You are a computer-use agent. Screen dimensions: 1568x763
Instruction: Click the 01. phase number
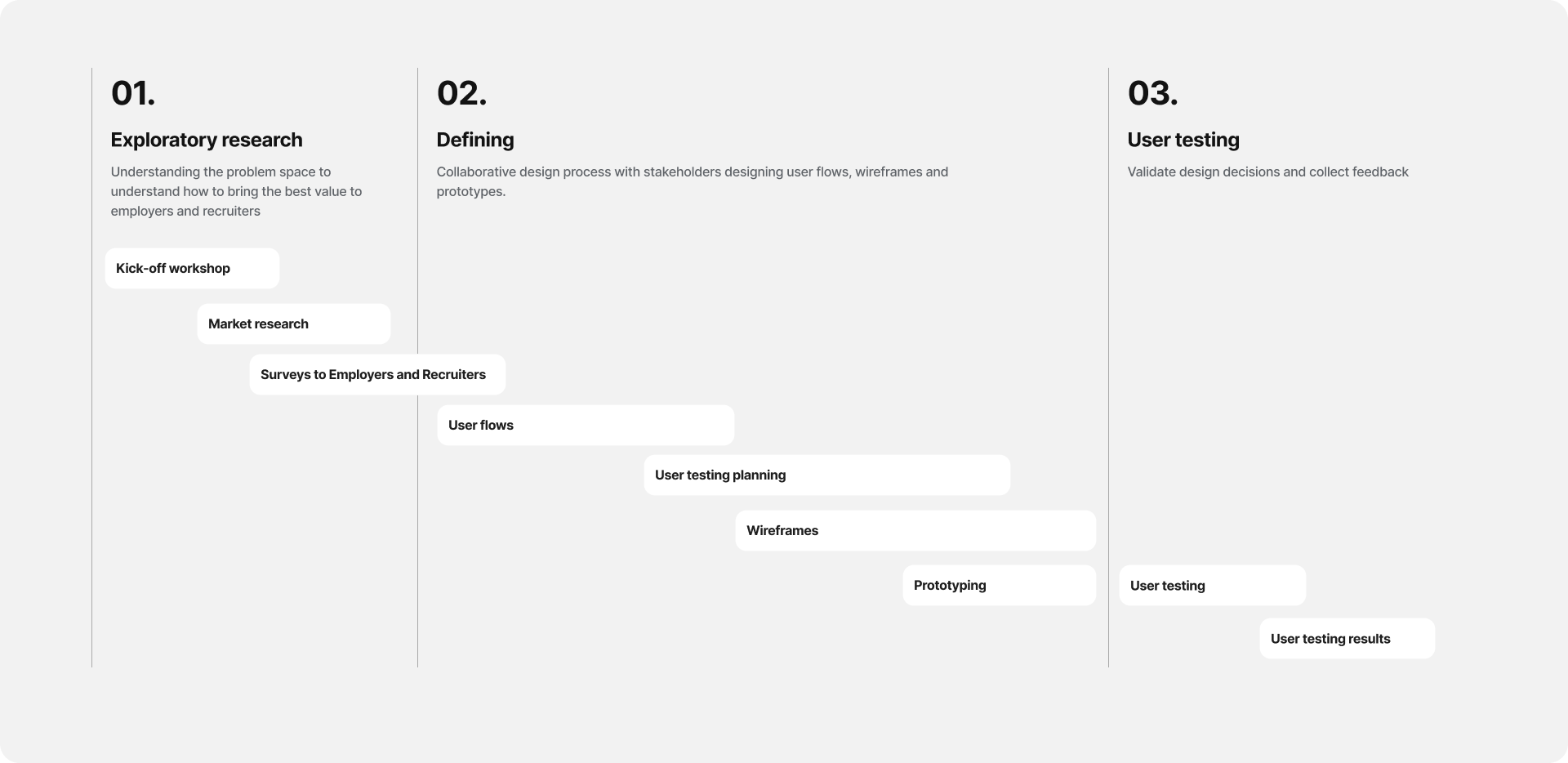[x=133, y=93]
